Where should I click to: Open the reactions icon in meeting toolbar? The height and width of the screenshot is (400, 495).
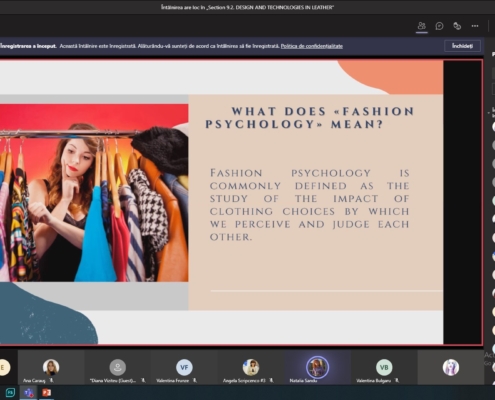coord(457,26)
